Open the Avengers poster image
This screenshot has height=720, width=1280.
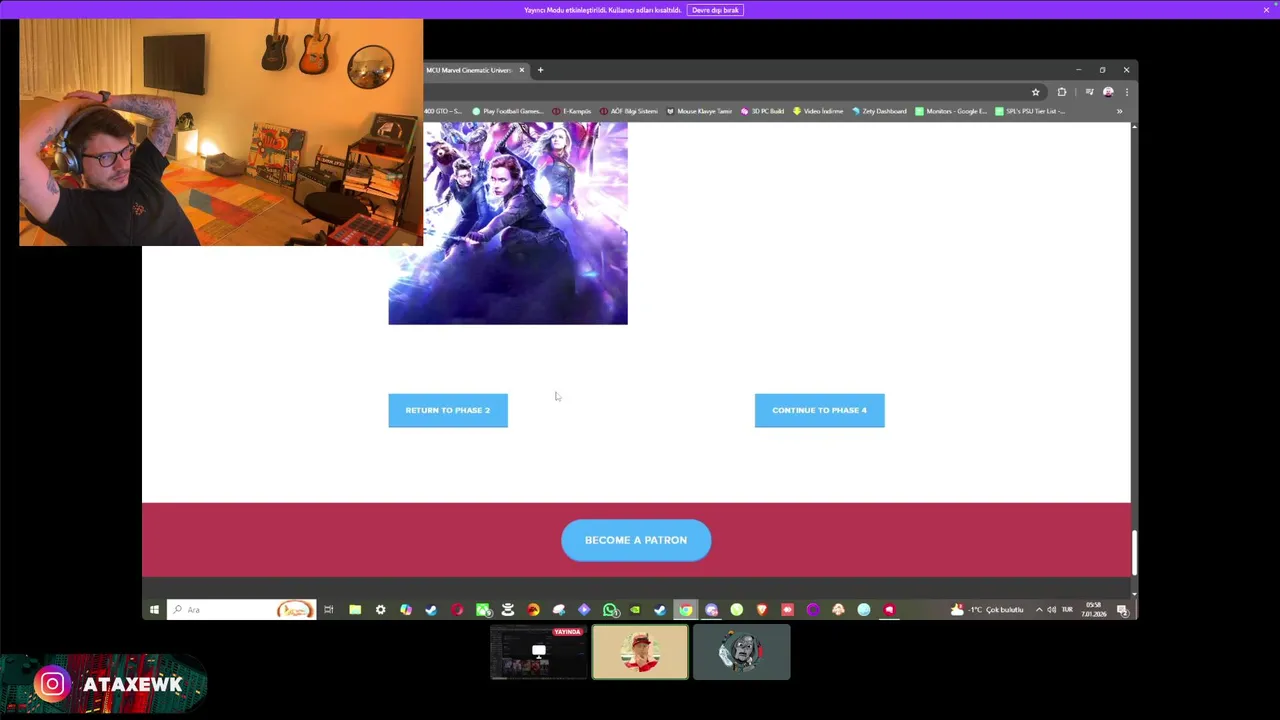tap(508, 223)
